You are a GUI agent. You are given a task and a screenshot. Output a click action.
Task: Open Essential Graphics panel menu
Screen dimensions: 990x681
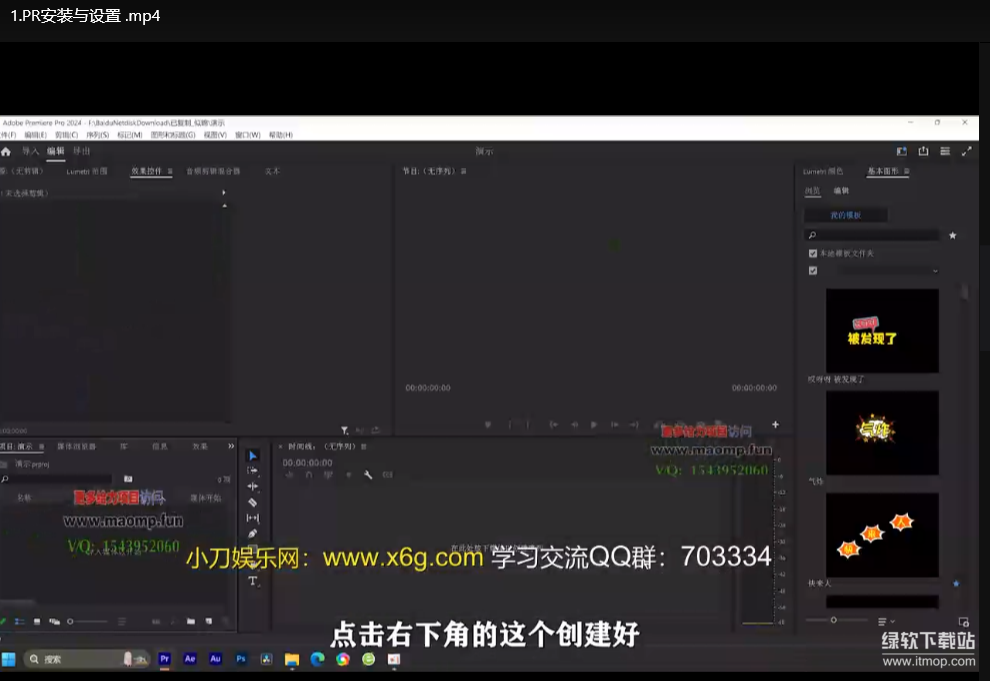click(x=907, y=171)
